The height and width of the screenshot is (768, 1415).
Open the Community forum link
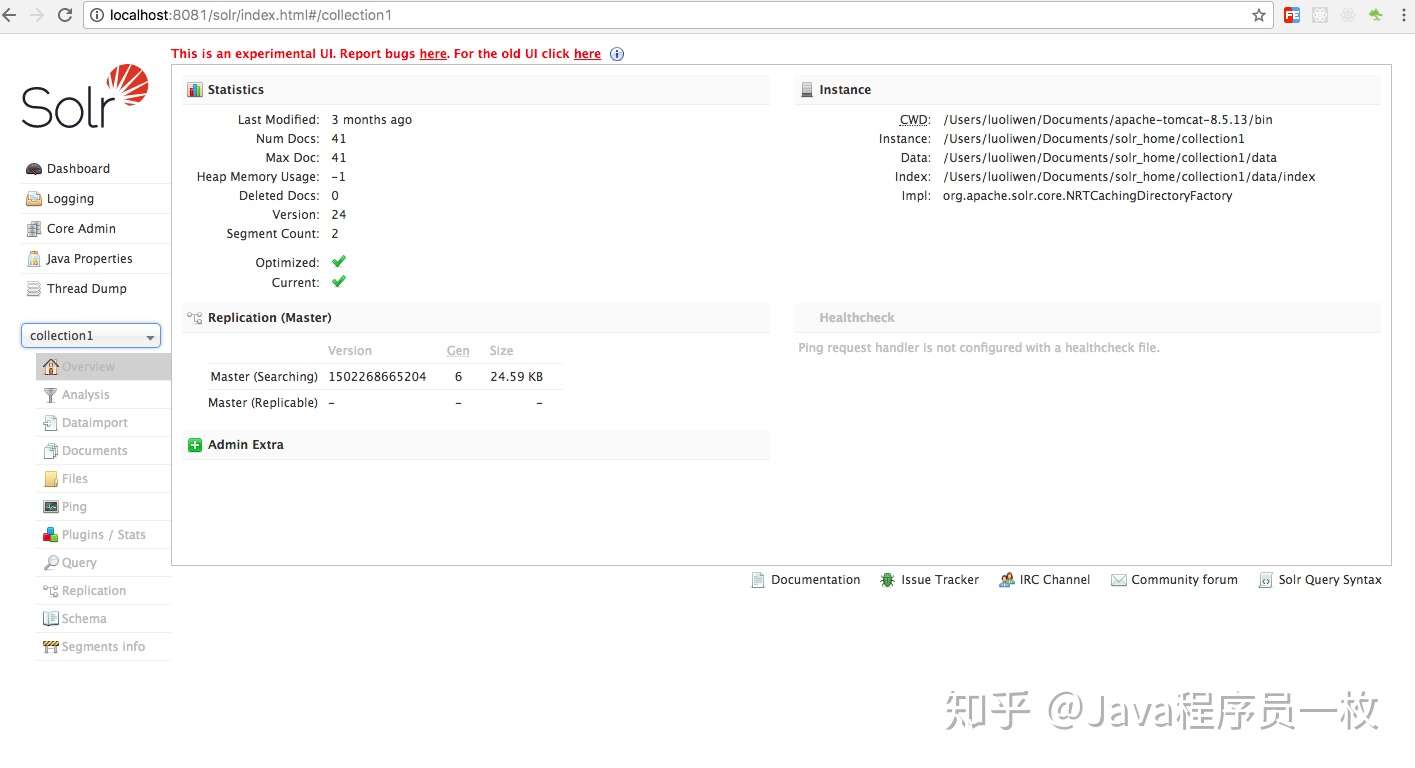[1184, 580]
